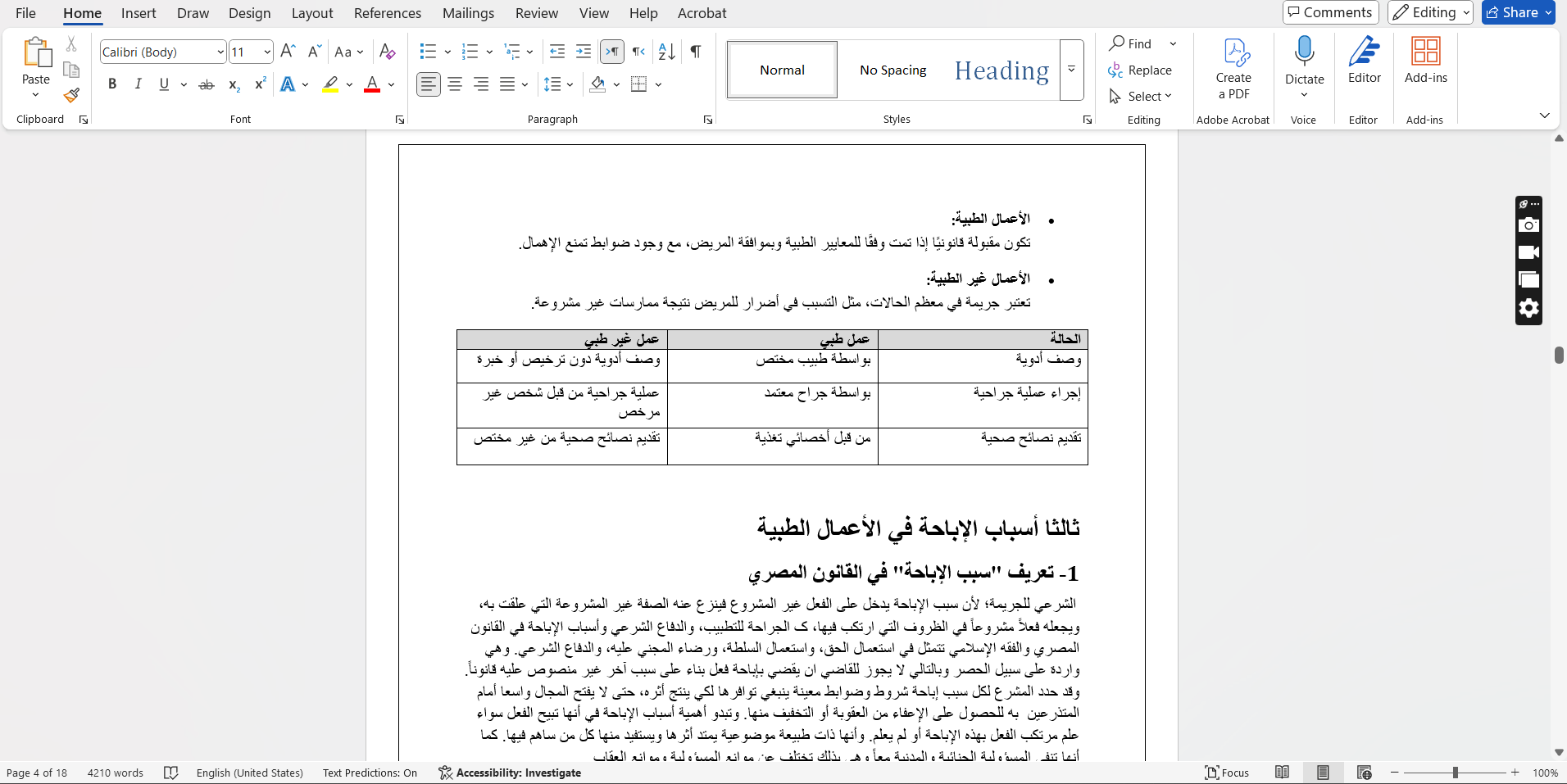Click the vertical scrollbar thumb
Image resolution: width=1567 pixels, height=784 pixels.
(1559, 355)
